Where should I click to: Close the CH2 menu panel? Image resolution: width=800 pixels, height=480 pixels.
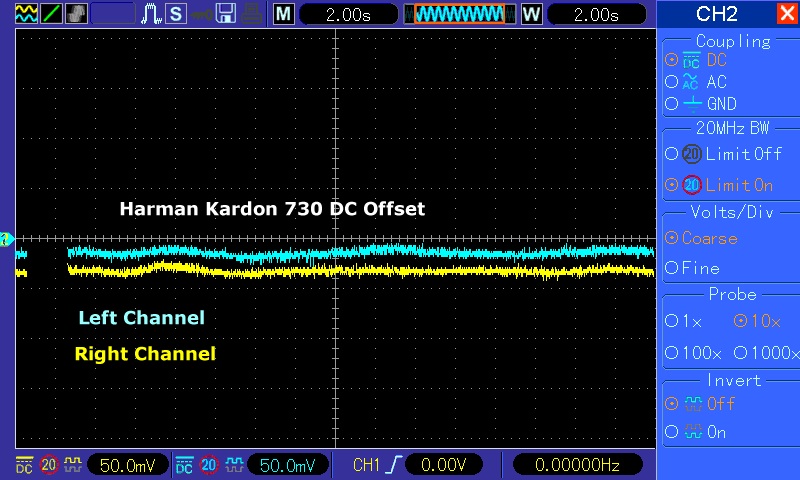point(787,13)
